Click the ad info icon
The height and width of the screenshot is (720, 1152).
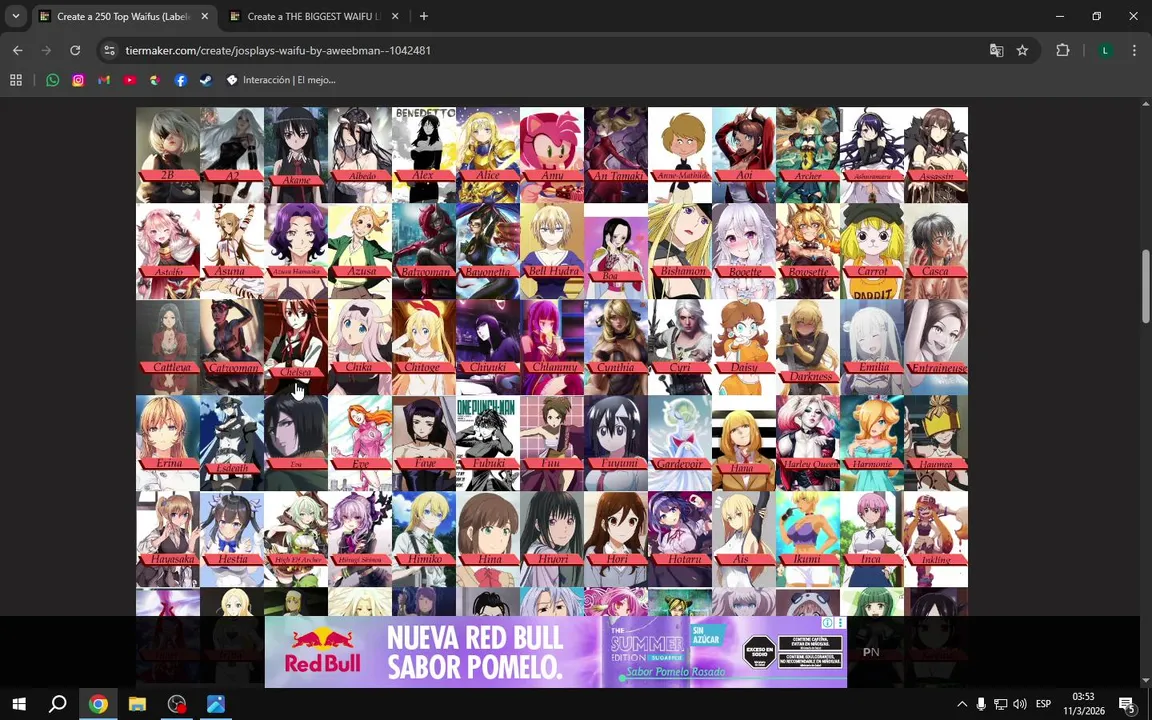click(x=828, y=622)
